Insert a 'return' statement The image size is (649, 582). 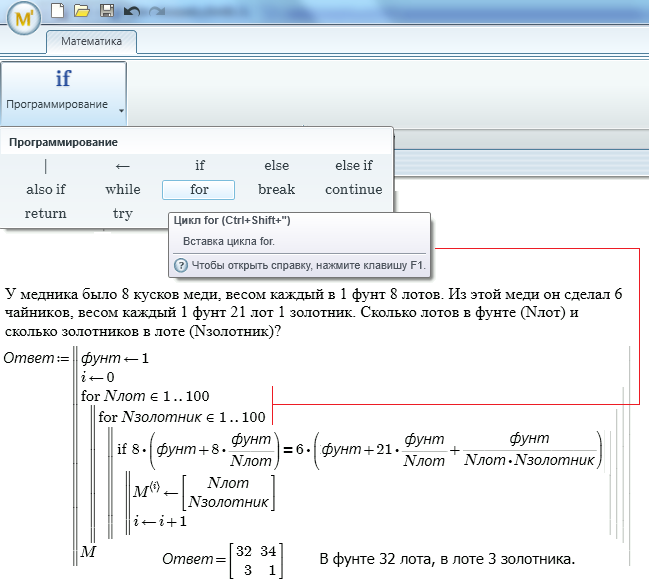[46, 214]
